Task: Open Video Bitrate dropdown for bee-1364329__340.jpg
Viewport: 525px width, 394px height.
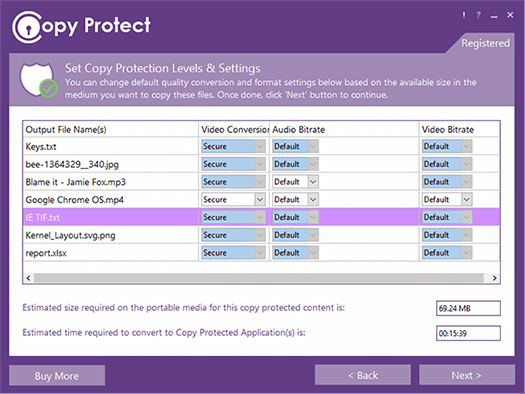Action: (x=447, y=164)
